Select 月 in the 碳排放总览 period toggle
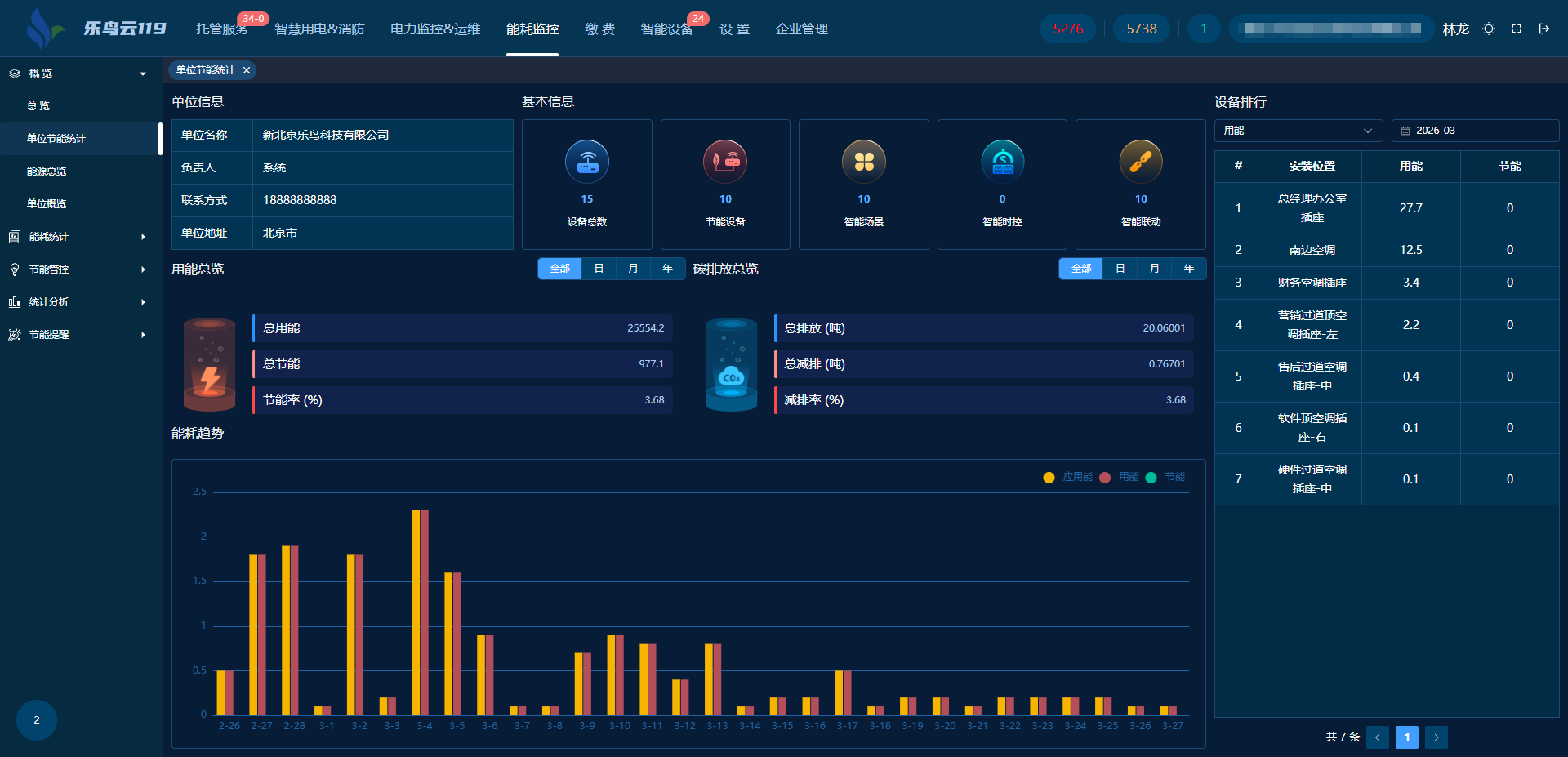This screenshot has height=757, width=1568. pyautogui.click(x=1154, y=269)
